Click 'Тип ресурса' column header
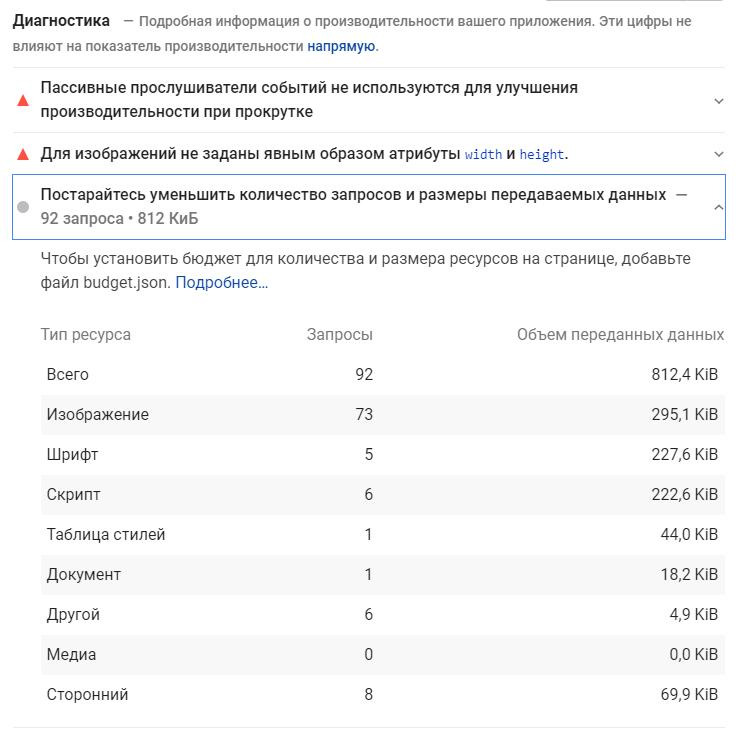 point(86,334)
